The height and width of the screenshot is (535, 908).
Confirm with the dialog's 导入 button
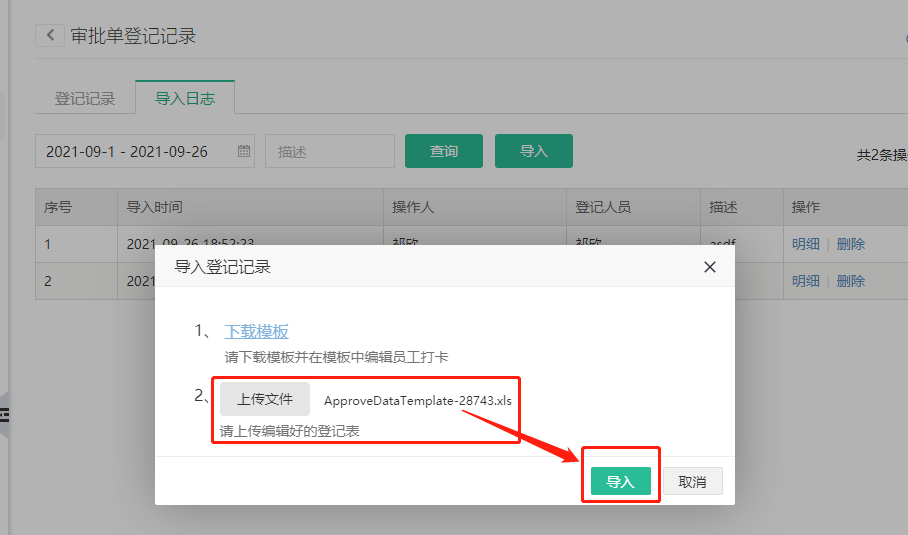pos(621,481)
